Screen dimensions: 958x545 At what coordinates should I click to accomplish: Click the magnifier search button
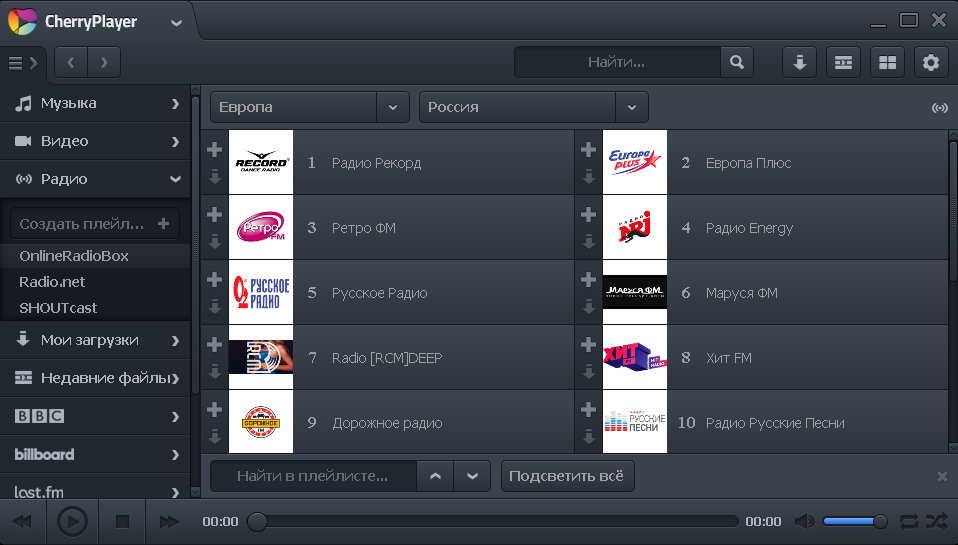pyautogui.click(x=737, y=62)
